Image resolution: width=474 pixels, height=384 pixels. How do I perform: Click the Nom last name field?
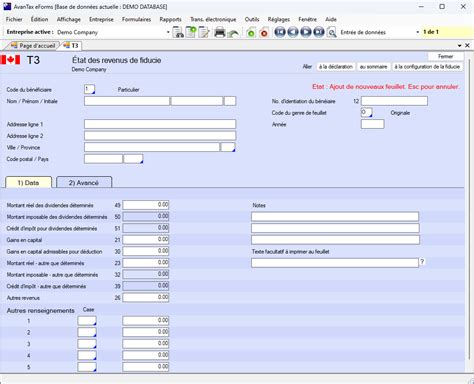pyautogui.click(x=127, y=101)
